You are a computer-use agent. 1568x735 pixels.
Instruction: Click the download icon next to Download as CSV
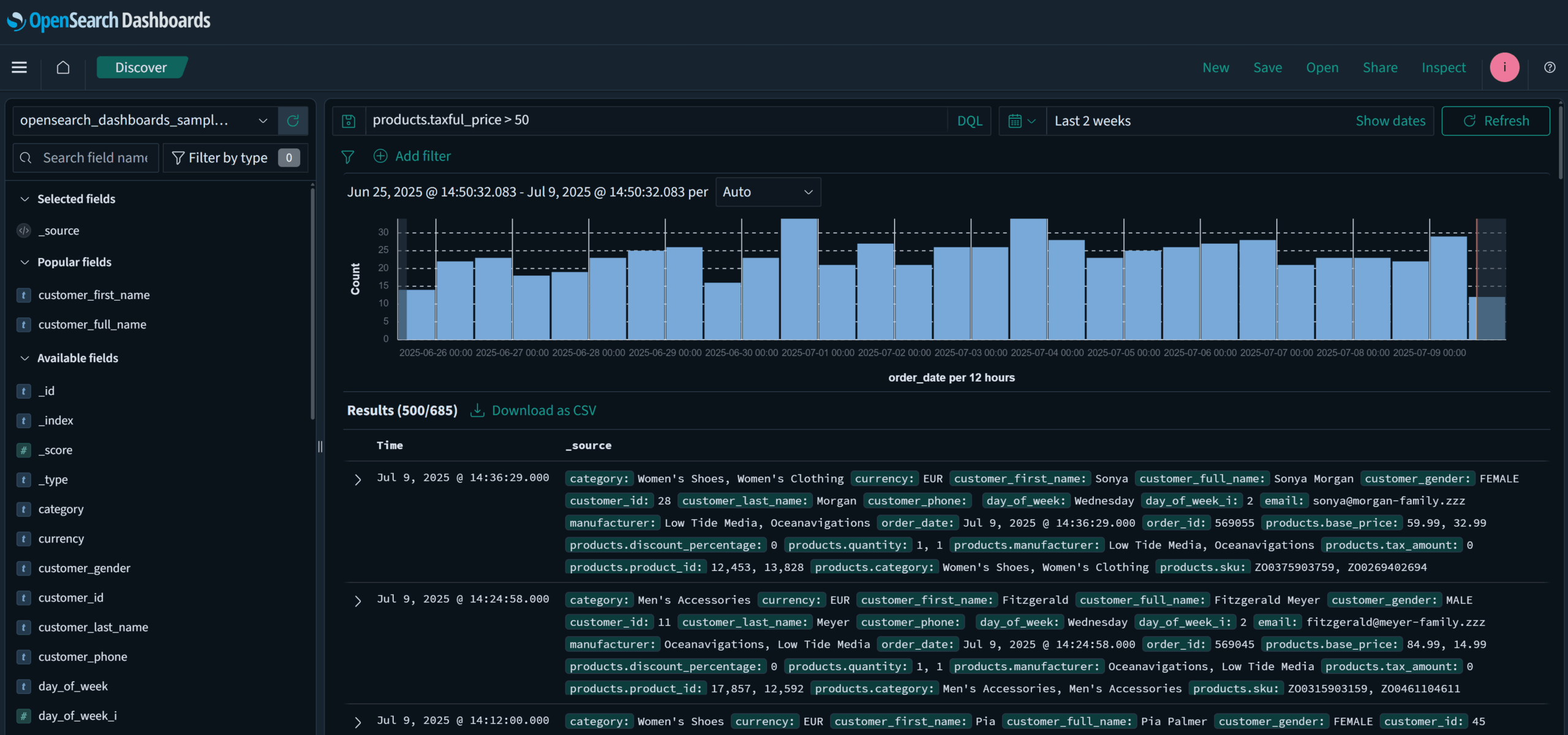[x=477, y=410]
